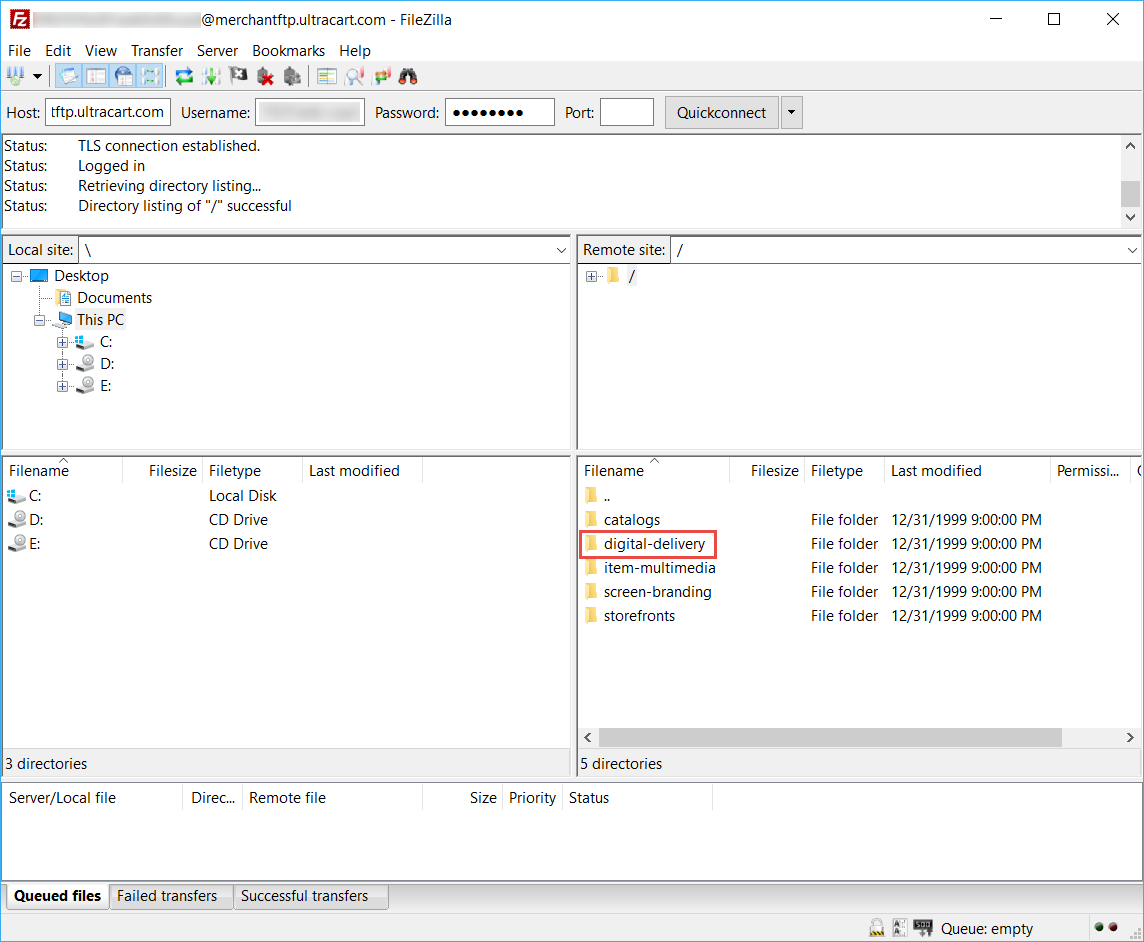
Task: Switch to Queued files tab
Action: coord(58,896)
